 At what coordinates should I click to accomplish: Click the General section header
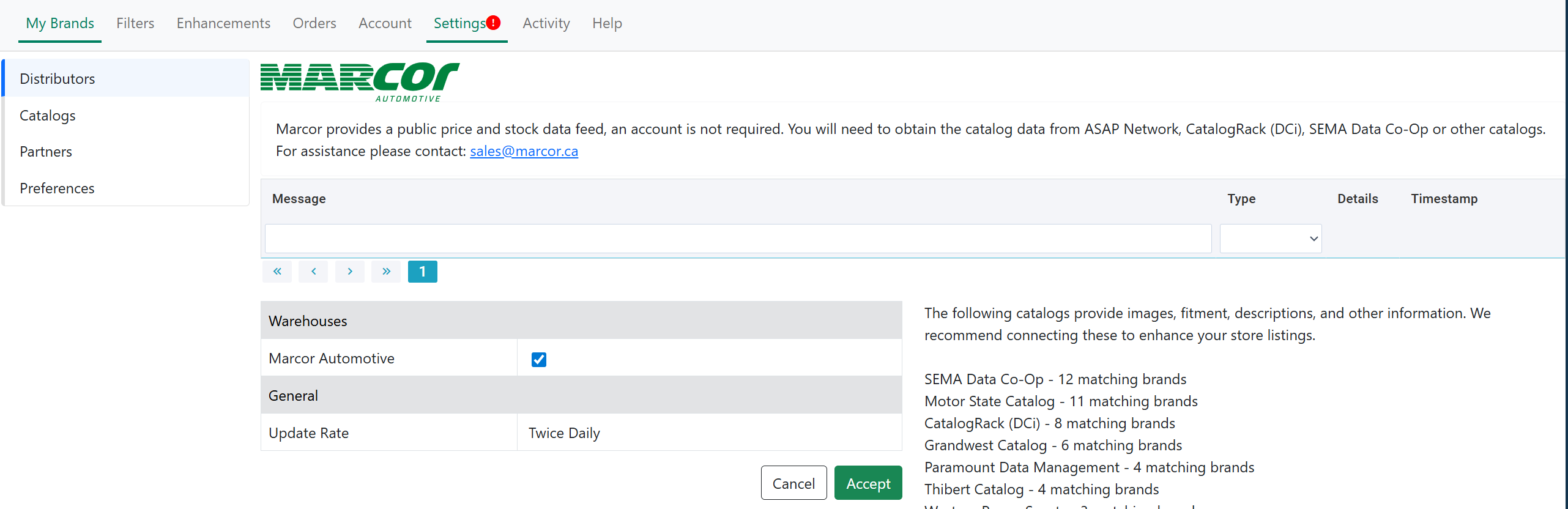[x=581, y=395]
